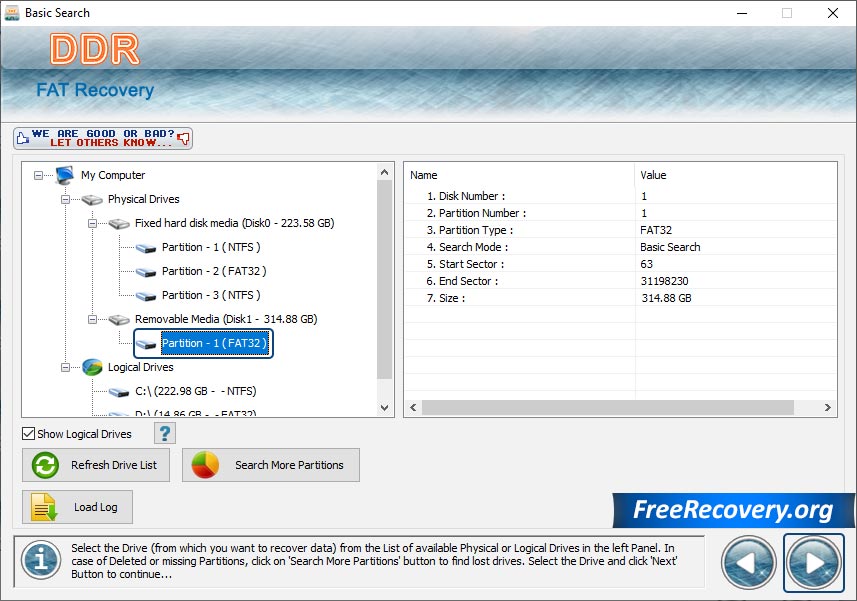Select the Removable Media (Disk1) entry

[x=226, y=319]
